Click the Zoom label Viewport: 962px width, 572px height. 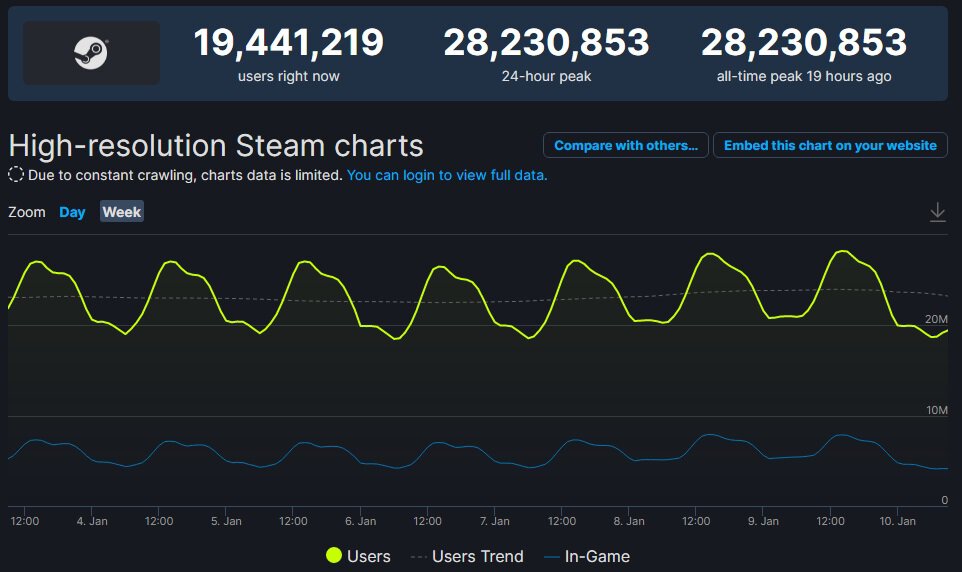click(x=26, y=212)
